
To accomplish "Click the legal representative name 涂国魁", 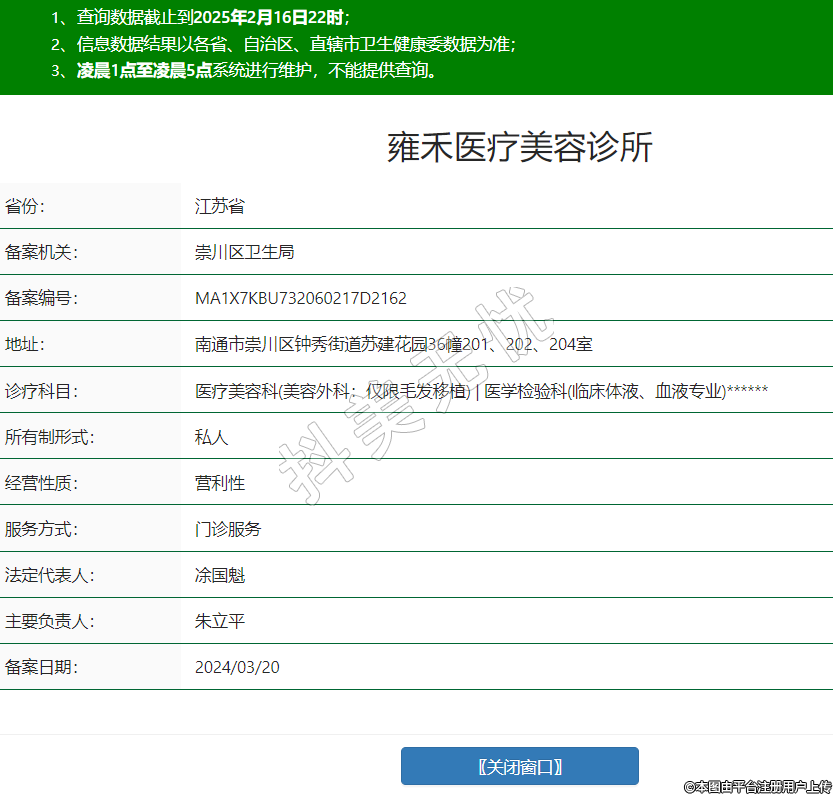I will click(x=220, y=575).
